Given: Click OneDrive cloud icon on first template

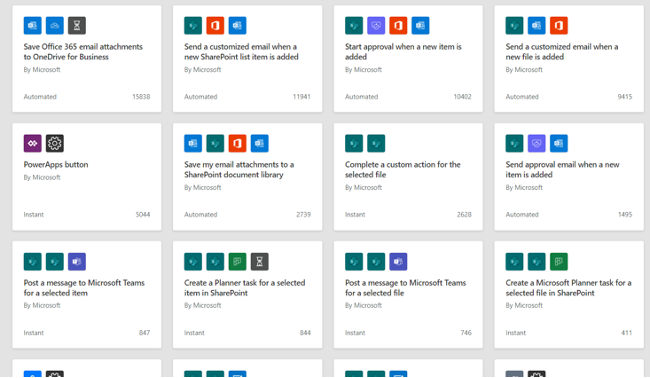Looking at the screenshot, I should point(55,25).
